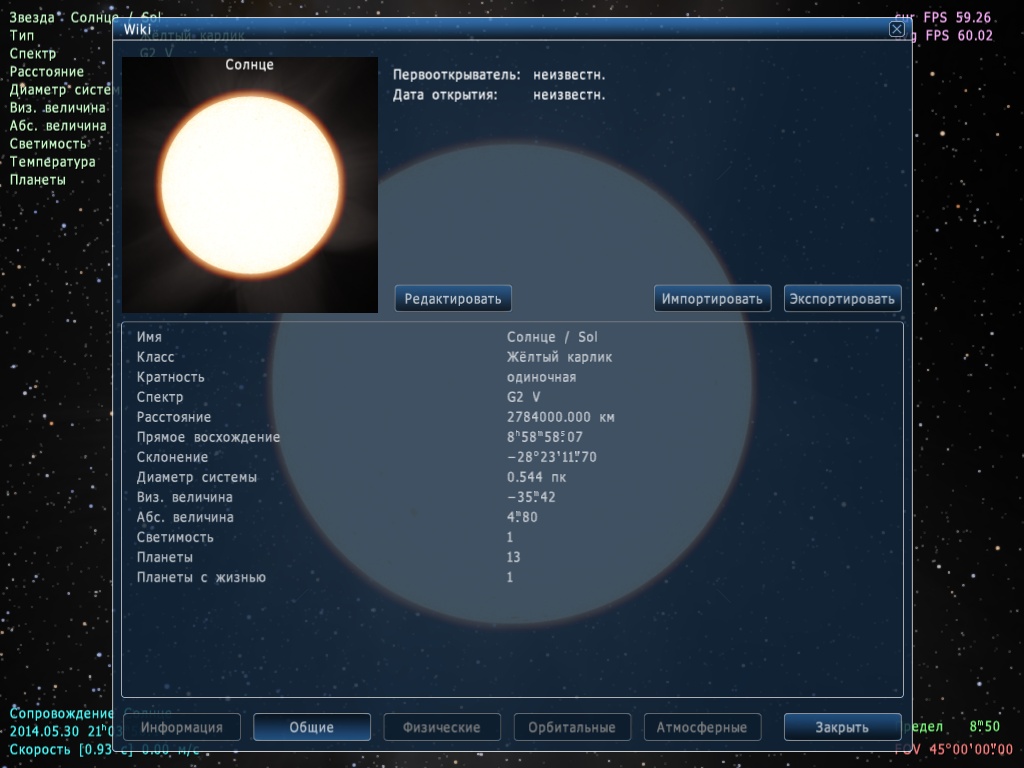Click the Планеты label in Wiki table

pos(165,558)
